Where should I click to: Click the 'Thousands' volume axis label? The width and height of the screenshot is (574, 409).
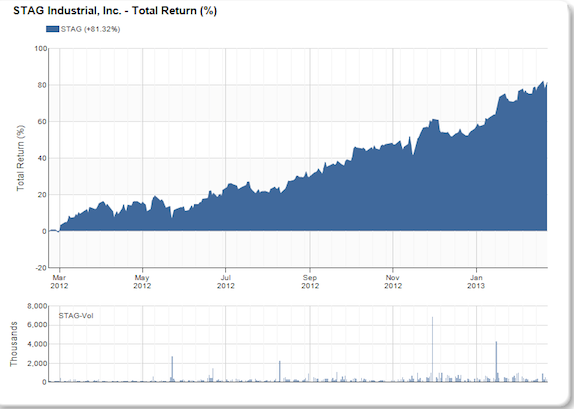tap(14, 344)
